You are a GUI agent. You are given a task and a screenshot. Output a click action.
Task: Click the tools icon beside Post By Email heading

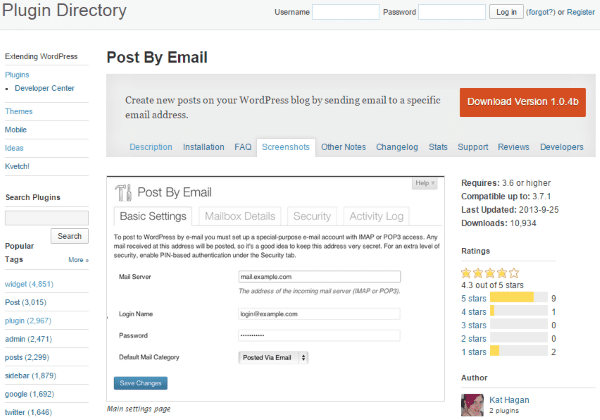coord(123,192)
